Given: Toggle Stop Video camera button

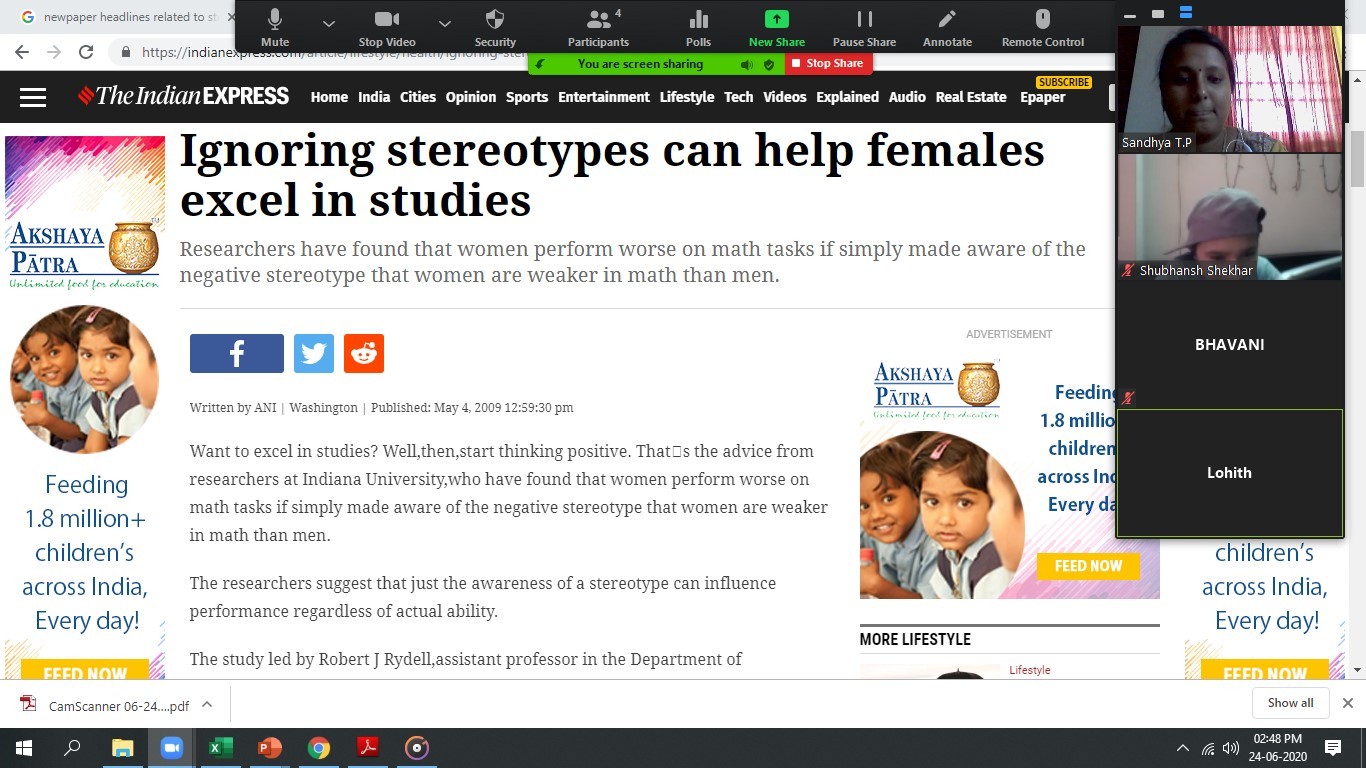Looking at the screenshot, I should pos(386,21).
